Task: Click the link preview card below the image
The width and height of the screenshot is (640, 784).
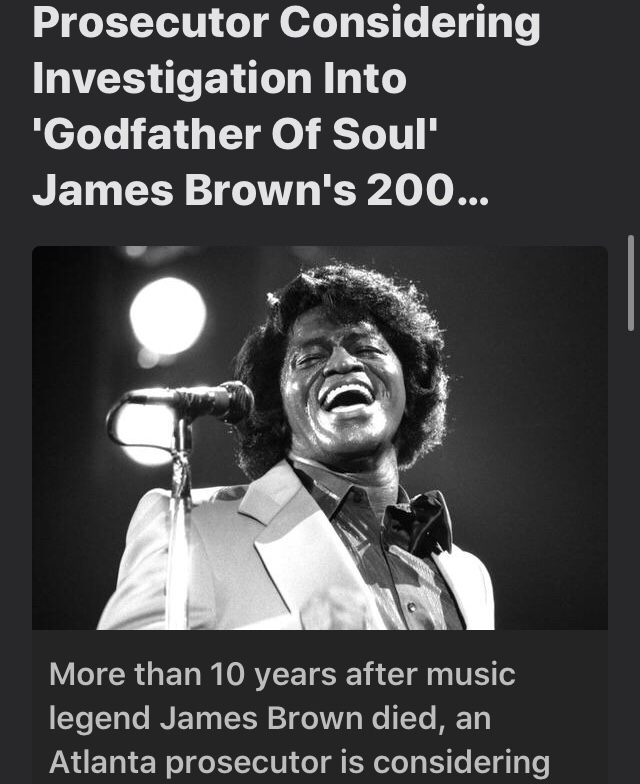Action: tap(320, 706)
